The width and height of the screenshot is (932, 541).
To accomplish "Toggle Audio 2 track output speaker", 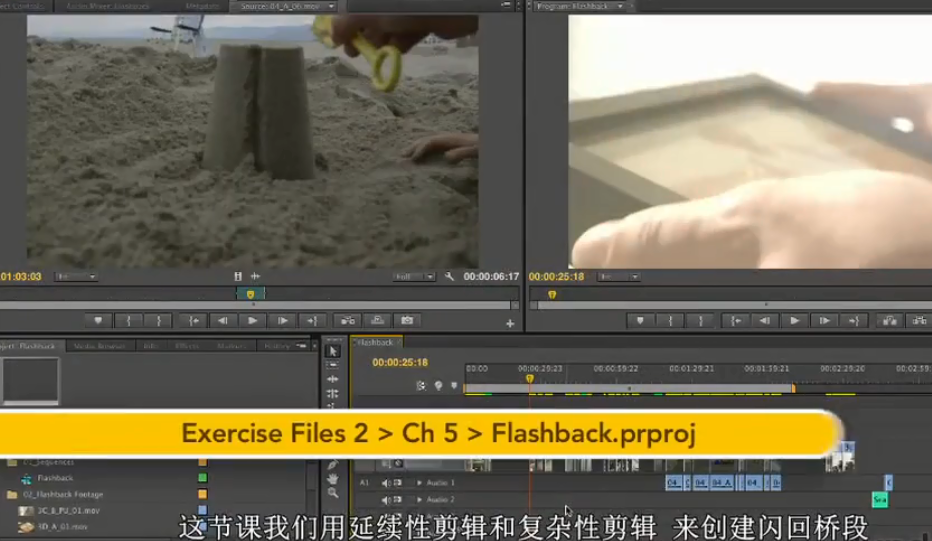I will click(x=385, y=499).
